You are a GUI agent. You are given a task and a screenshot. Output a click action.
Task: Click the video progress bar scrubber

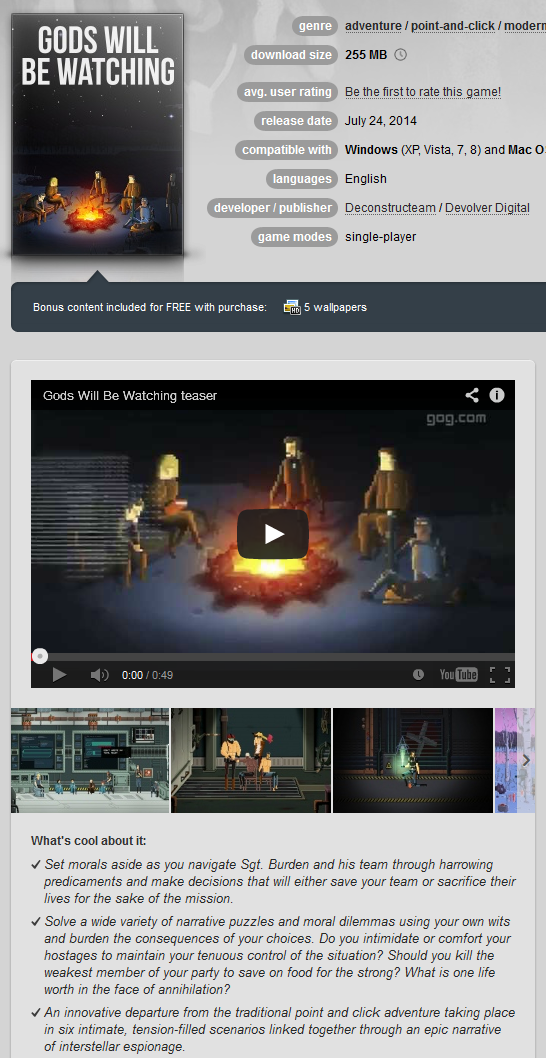pyautogui.click(x=40, y=656)
